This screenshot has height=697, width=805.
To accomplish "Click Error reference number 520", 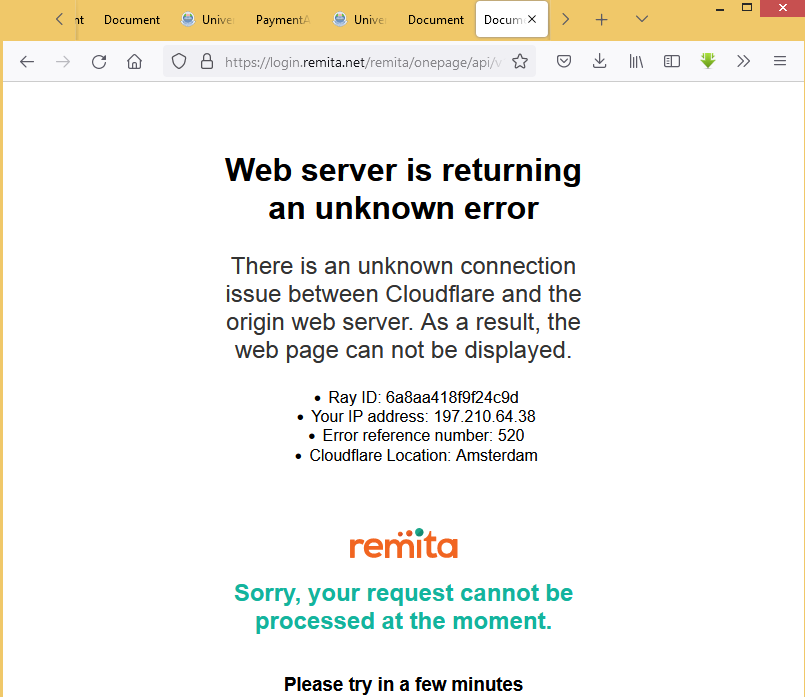I will pyautogui.click(x=423, y=435).
